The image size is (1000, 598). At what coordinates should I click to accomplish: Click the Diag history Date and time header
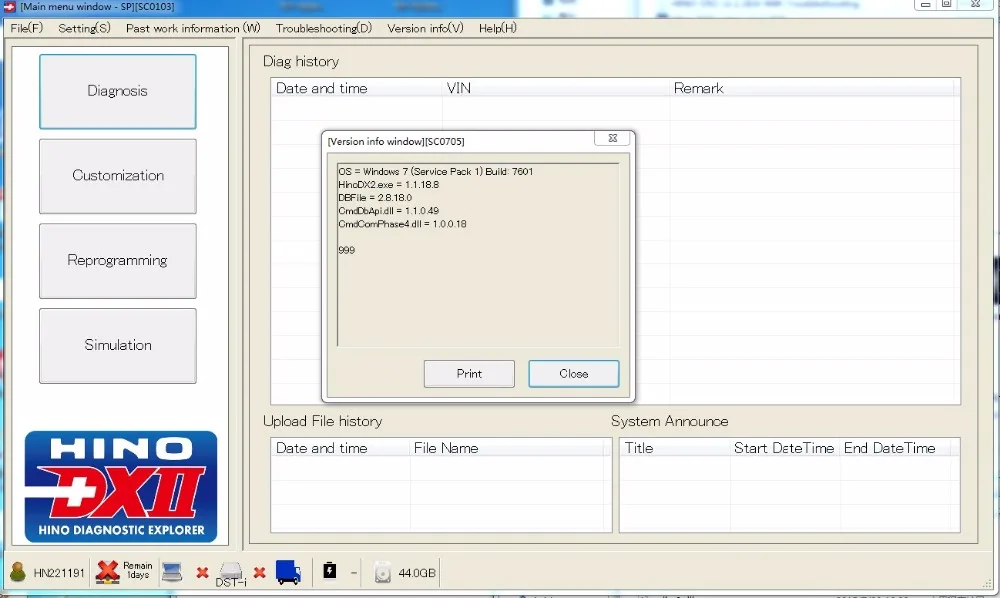356,88
